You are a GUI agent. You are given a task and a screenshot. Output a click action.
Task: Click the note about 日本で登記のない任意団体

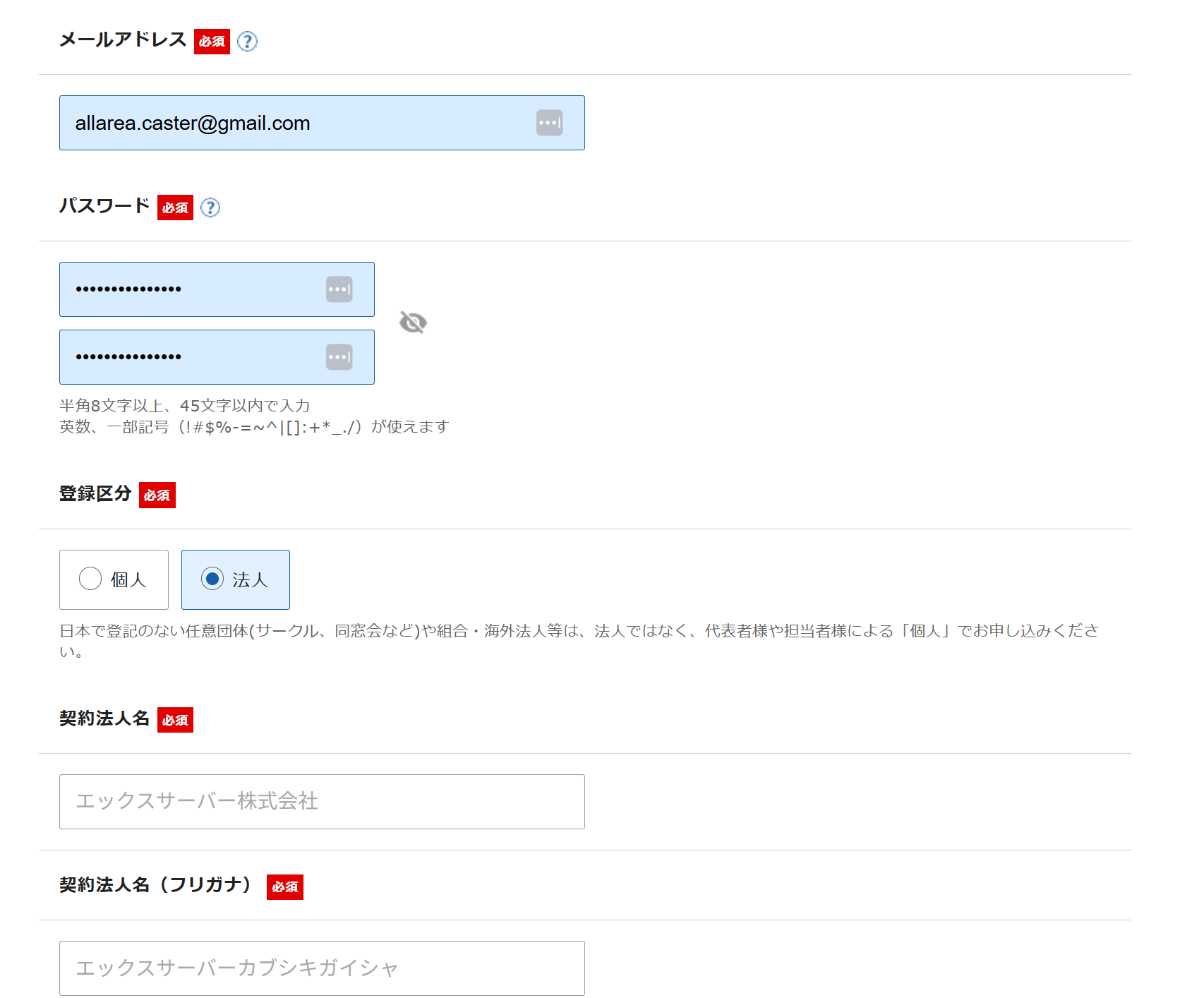[x=579, y=640]
